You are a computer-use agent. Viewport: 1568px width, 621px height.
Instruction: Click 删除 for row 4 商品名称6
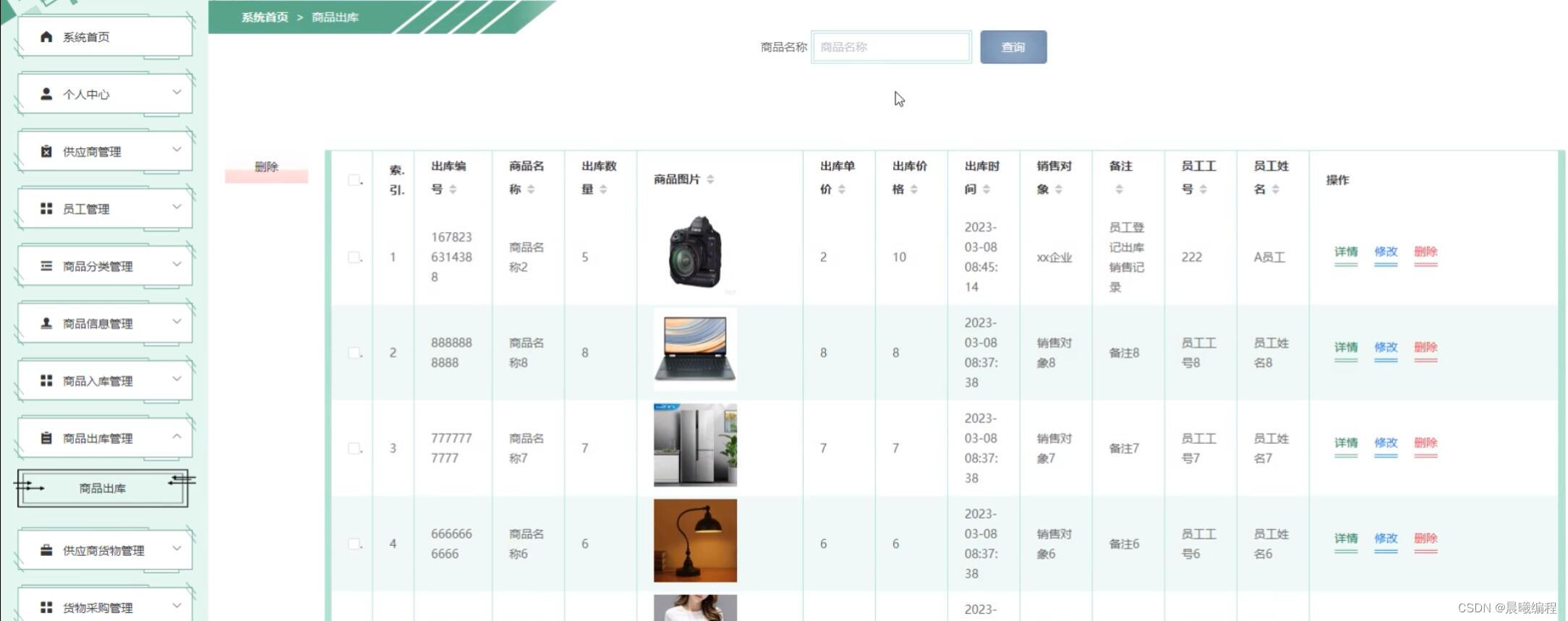1426,538
